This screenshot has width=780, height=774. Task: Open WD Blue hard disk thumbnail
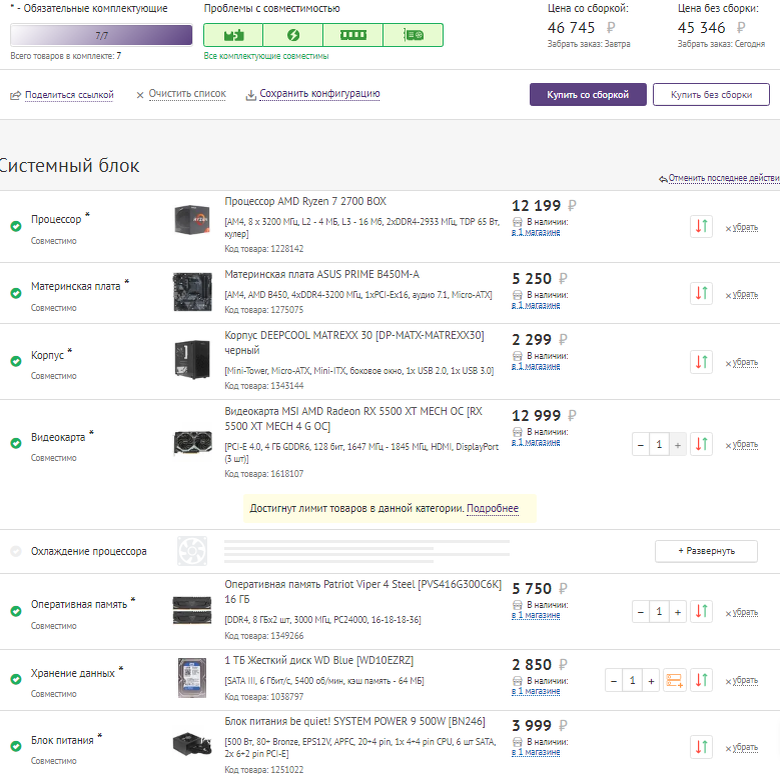click(x=192, y=678)
